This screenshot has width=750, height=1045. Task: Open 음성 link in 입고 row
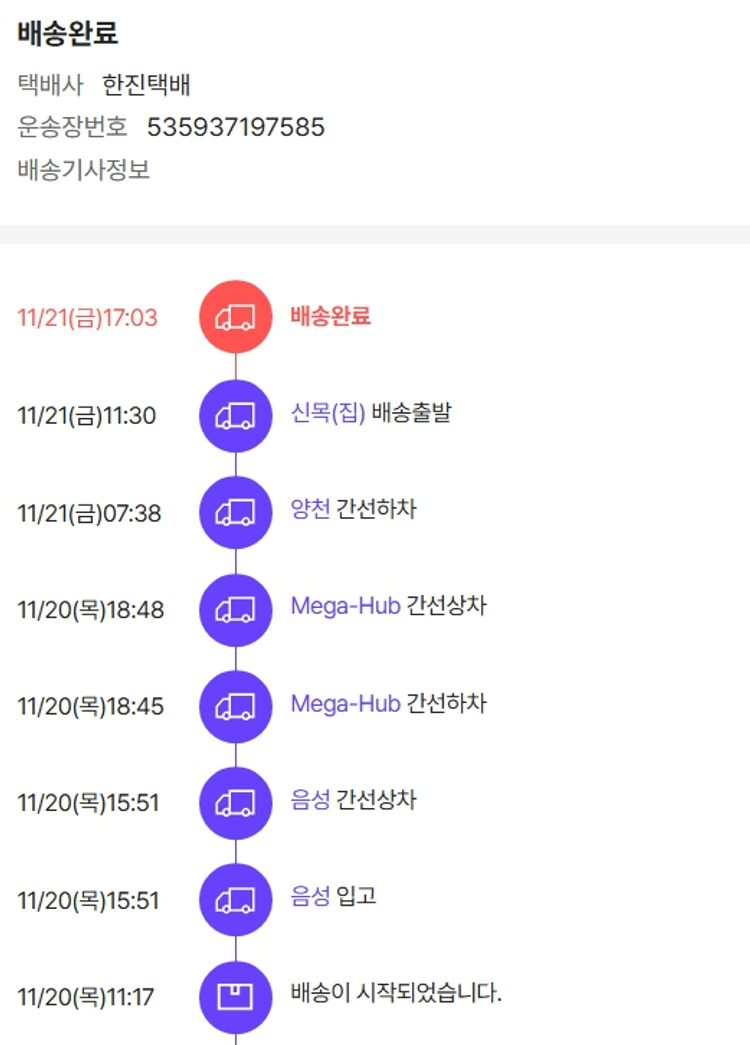point(310,896)
